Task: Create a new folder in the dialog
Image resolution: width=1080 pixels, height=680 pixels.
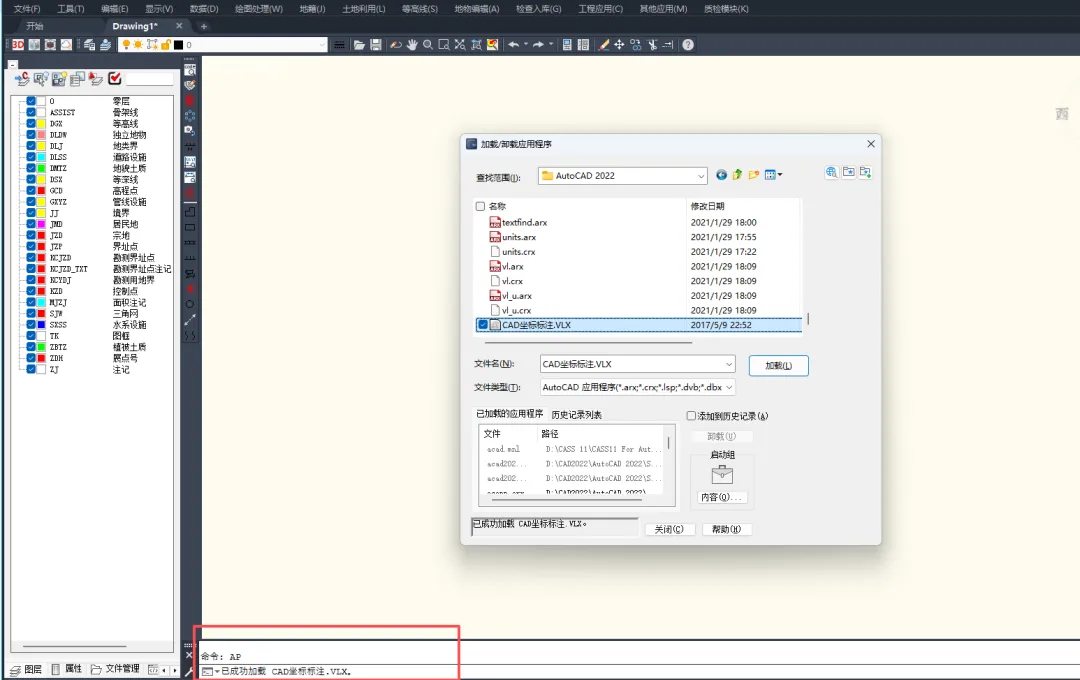Action: click(x=754, y=175)
